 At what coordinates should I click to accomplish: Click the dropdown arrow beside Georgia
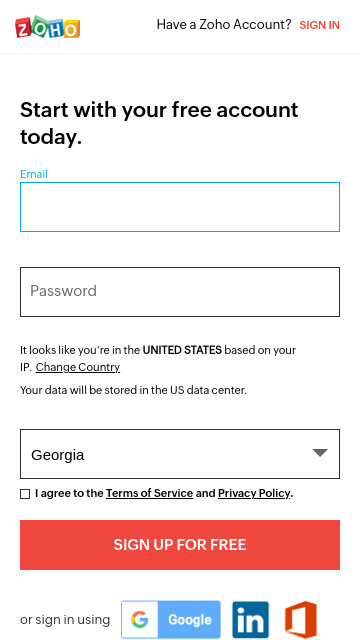pyautogui.click(x=320, y=453)
